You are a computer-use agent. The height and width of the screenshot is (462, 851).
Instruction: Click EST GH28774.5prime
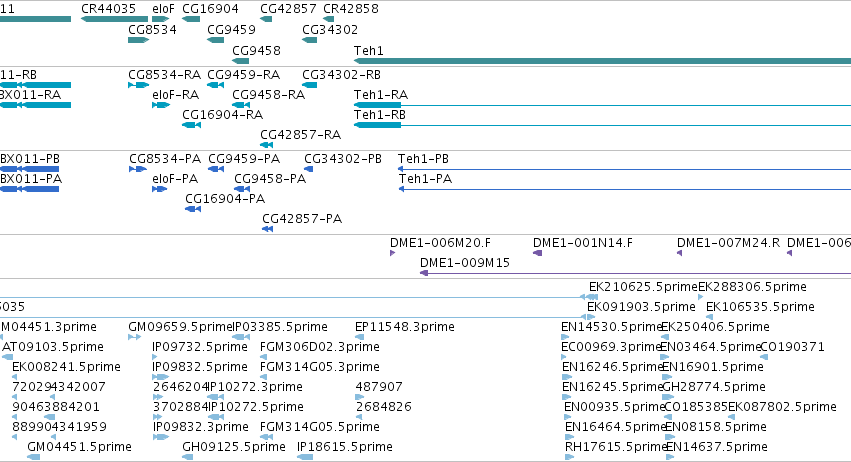pos(714,387)
